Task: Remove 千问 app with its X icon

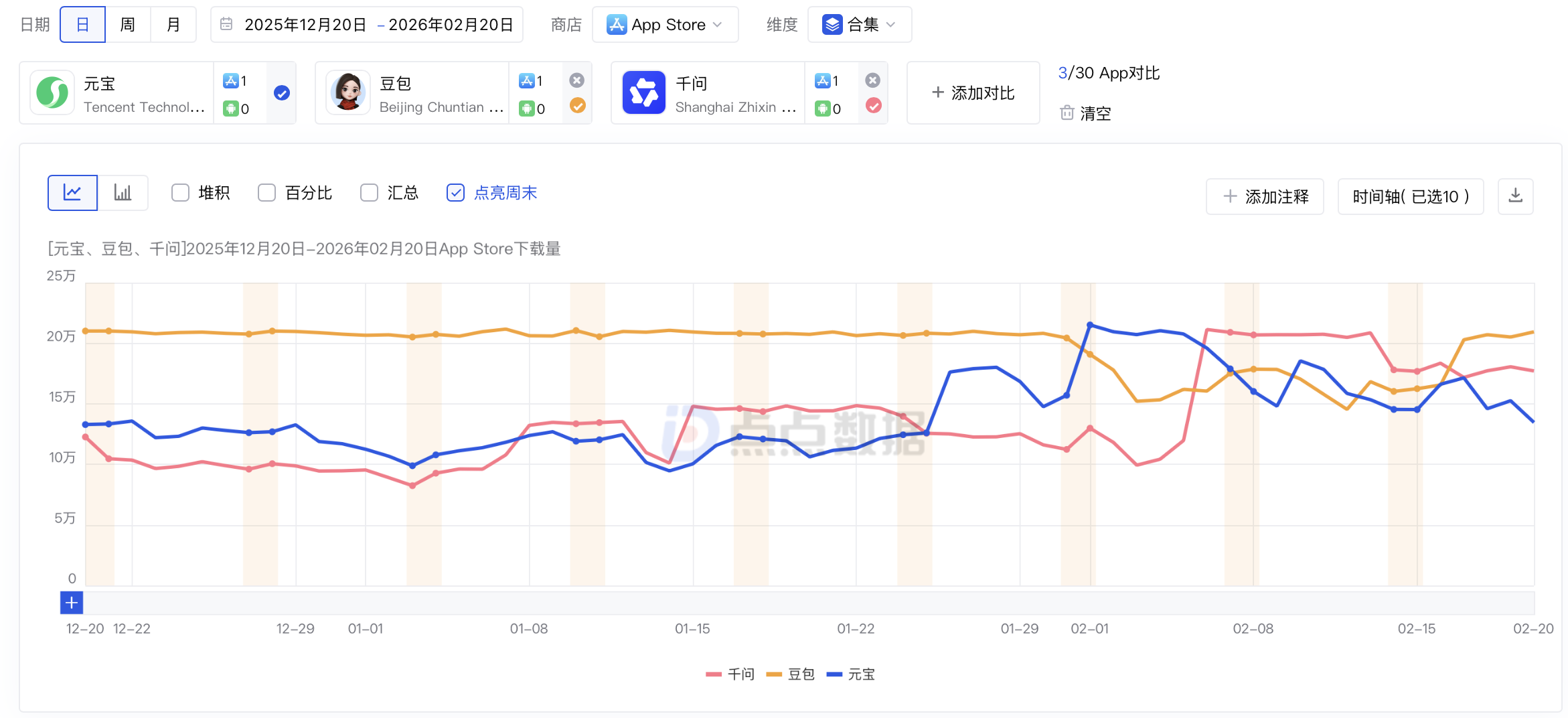Action: coord(872,80)
